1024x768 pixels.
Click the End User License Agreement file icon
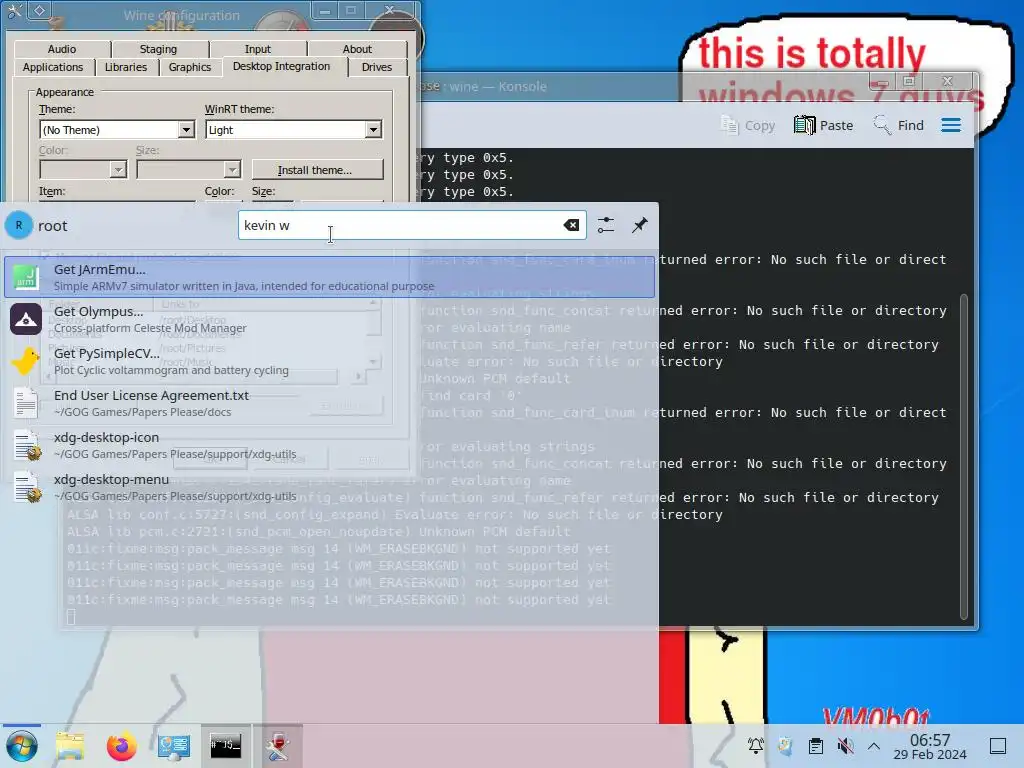coord(26,403)
